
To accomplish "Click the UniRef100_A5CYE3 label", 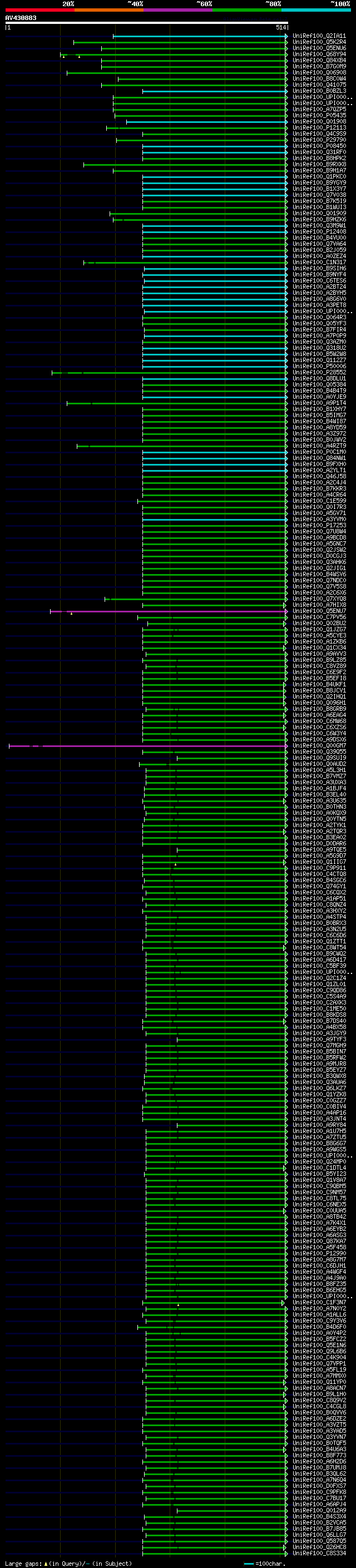I will 319,635.
